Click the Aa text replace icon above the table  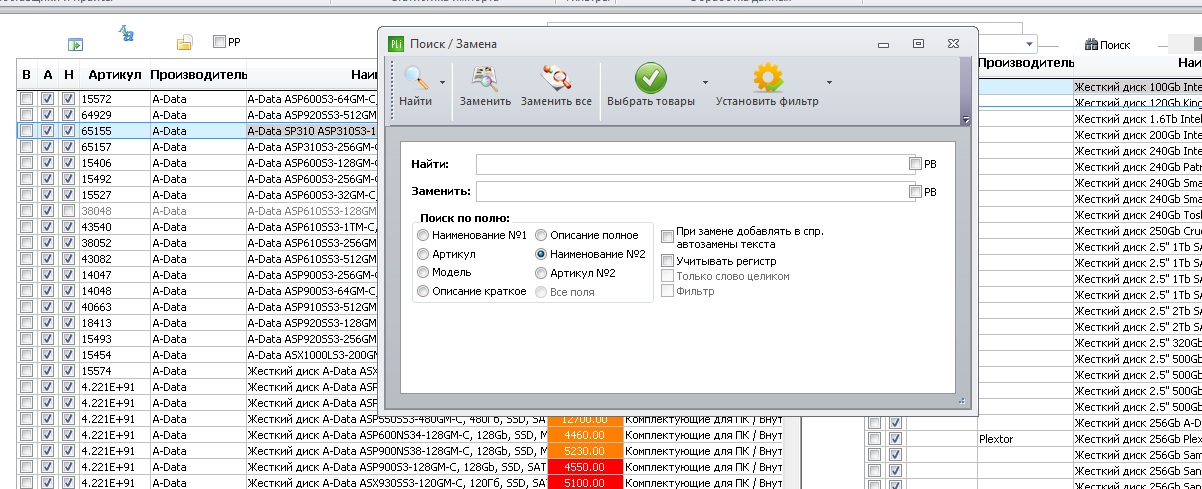[126, 34]
